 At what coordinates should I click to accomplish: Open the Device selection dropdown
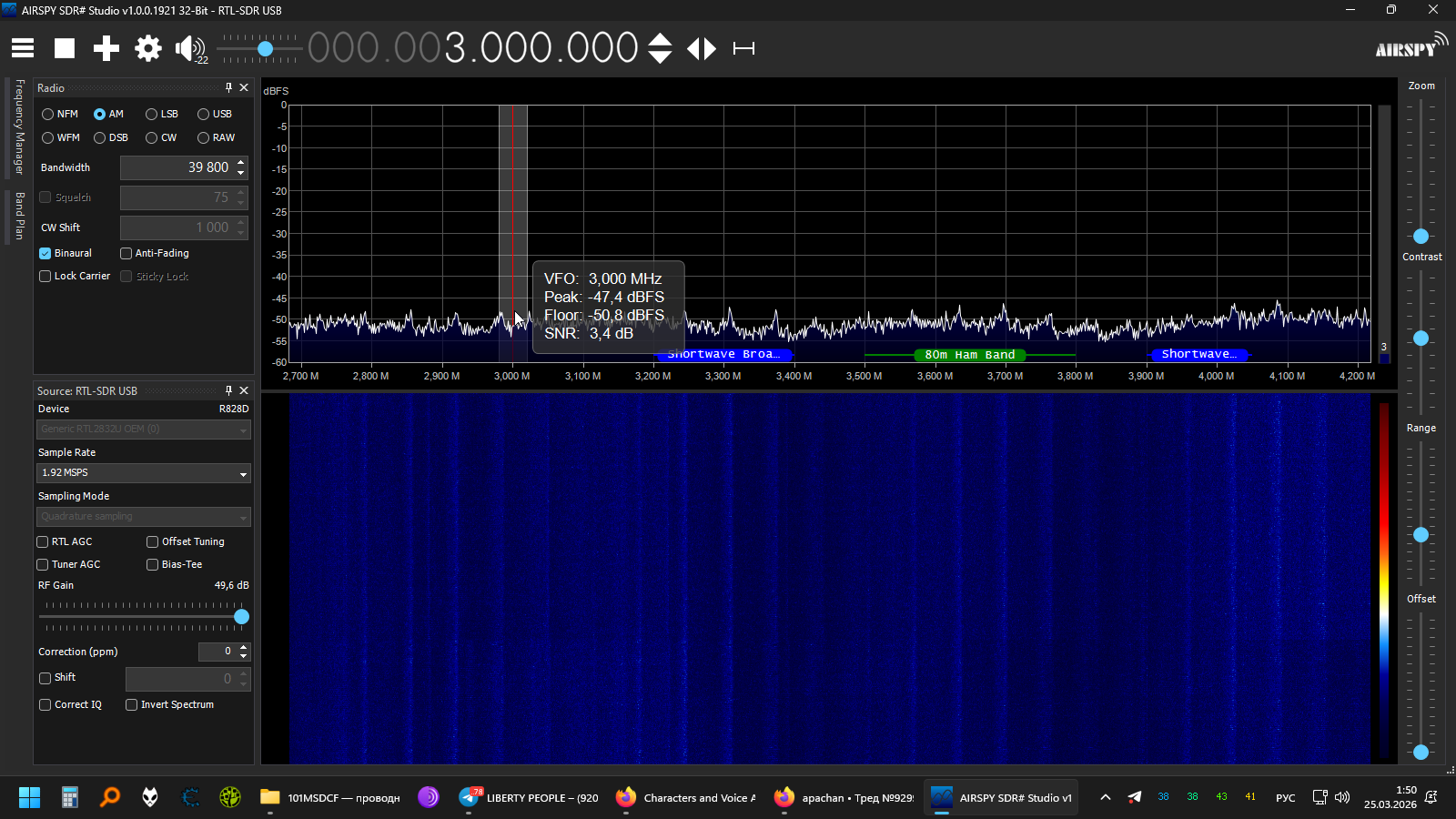(x=144, y=430)
